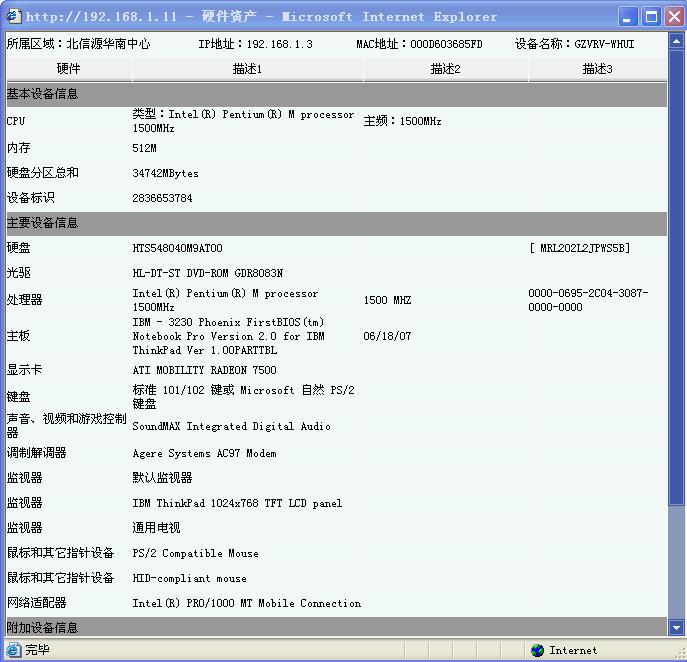Screen dimensions: 687x662
Task: Click the 内存 row label
Action: tap(19, 148)
